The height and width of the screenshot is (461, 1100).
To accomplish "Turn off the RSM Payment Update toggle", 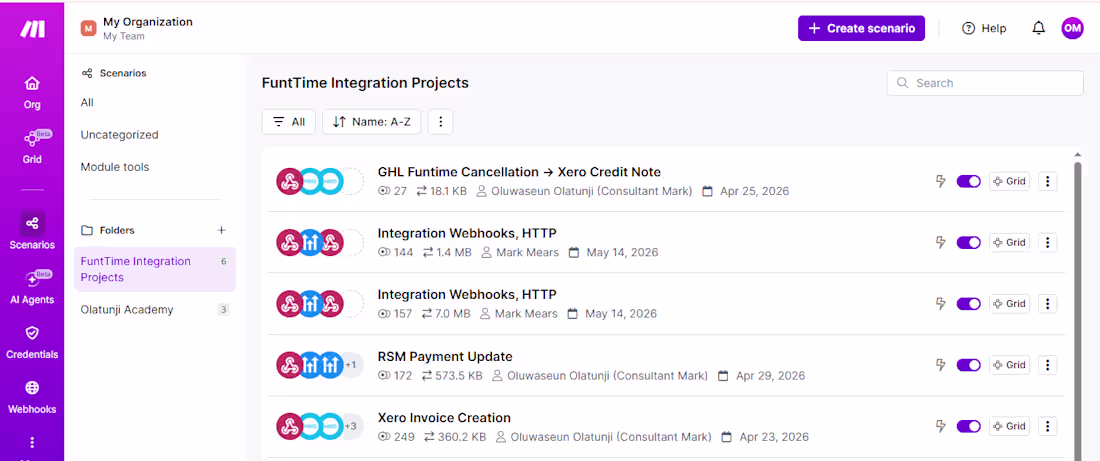I will point(968,365).
